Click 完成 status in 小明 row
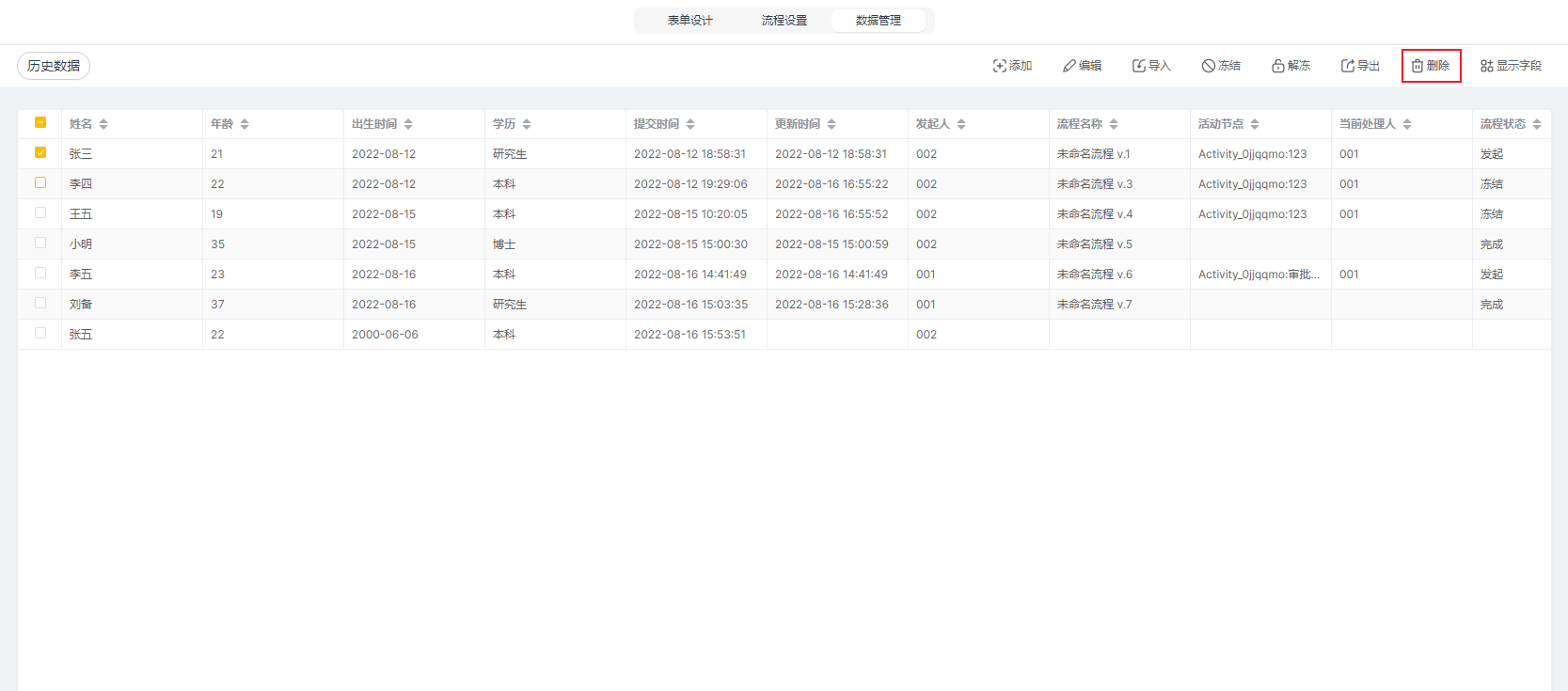 1492,244
